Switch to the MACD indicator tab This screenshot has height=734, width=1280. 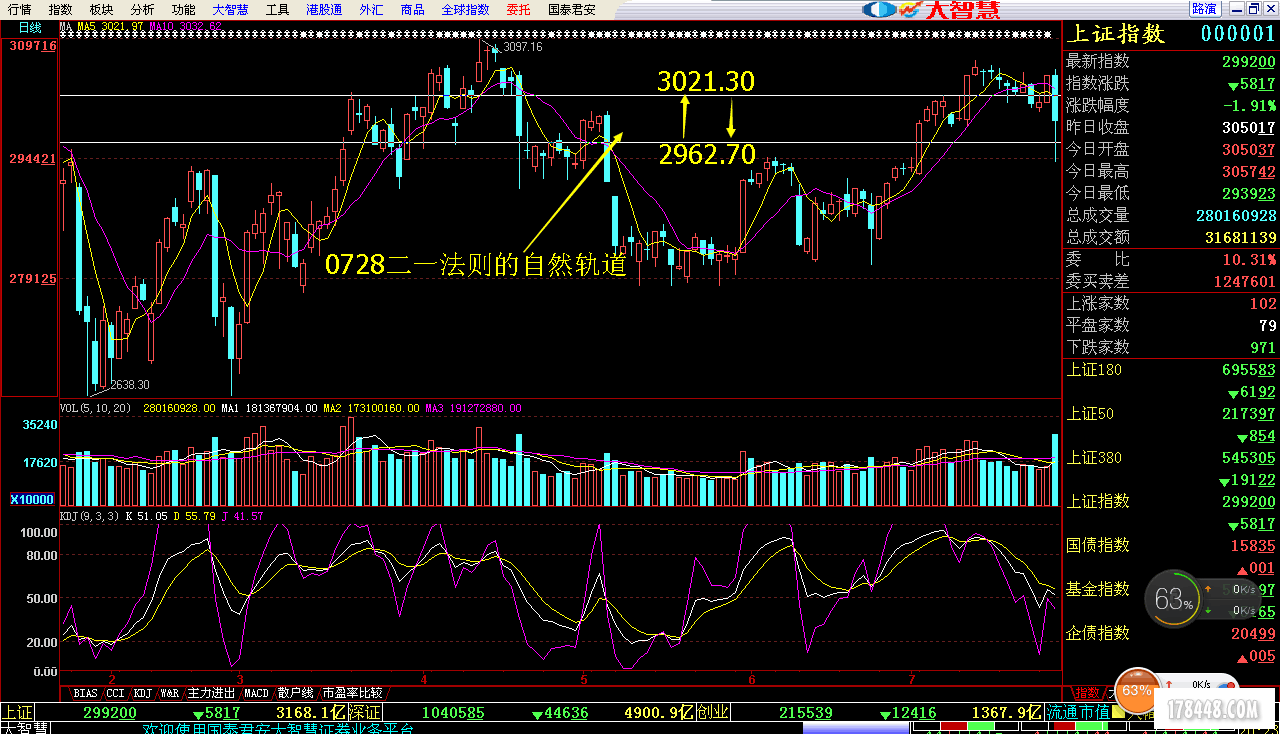click(x=257, y=693)
